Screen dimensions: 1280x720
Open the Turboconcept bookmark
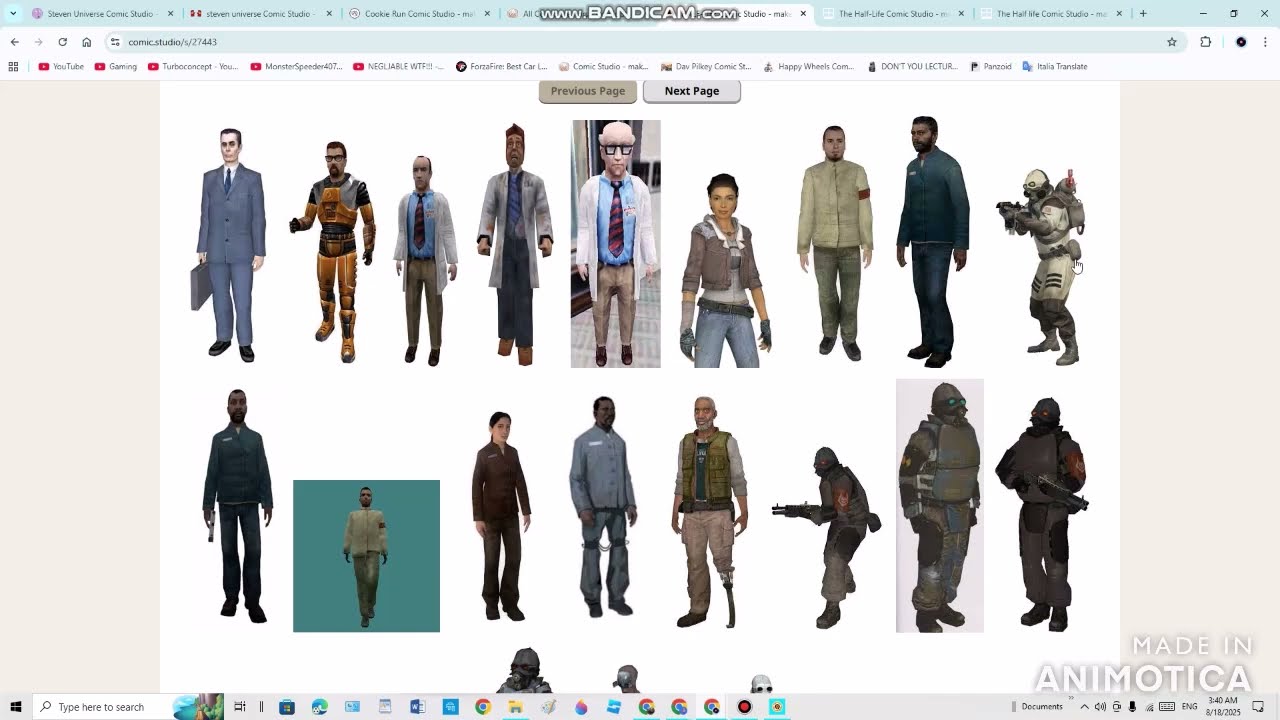pos(193,66)
